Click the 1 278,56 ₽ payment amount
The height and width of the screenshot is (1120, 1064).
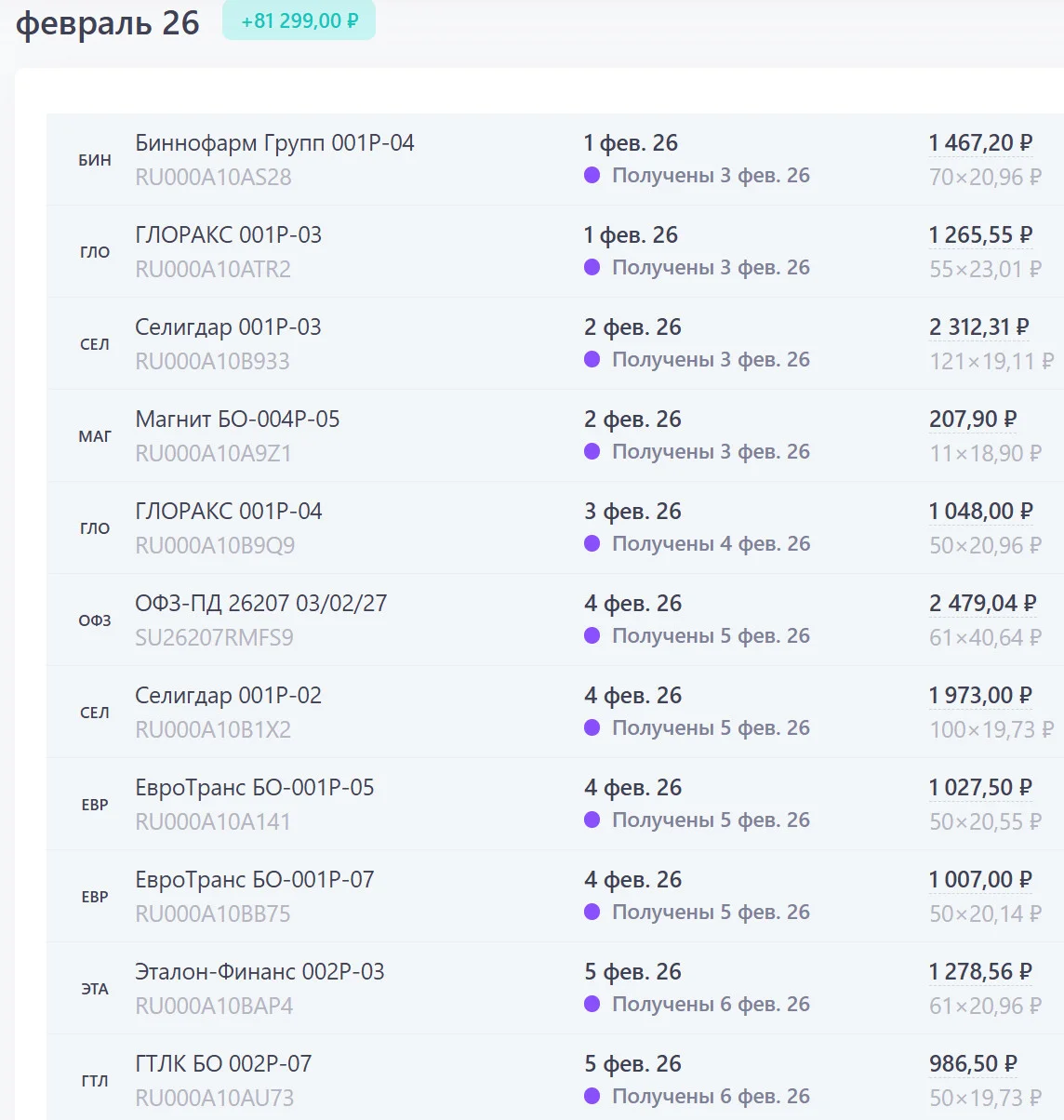tap(980, 972)
